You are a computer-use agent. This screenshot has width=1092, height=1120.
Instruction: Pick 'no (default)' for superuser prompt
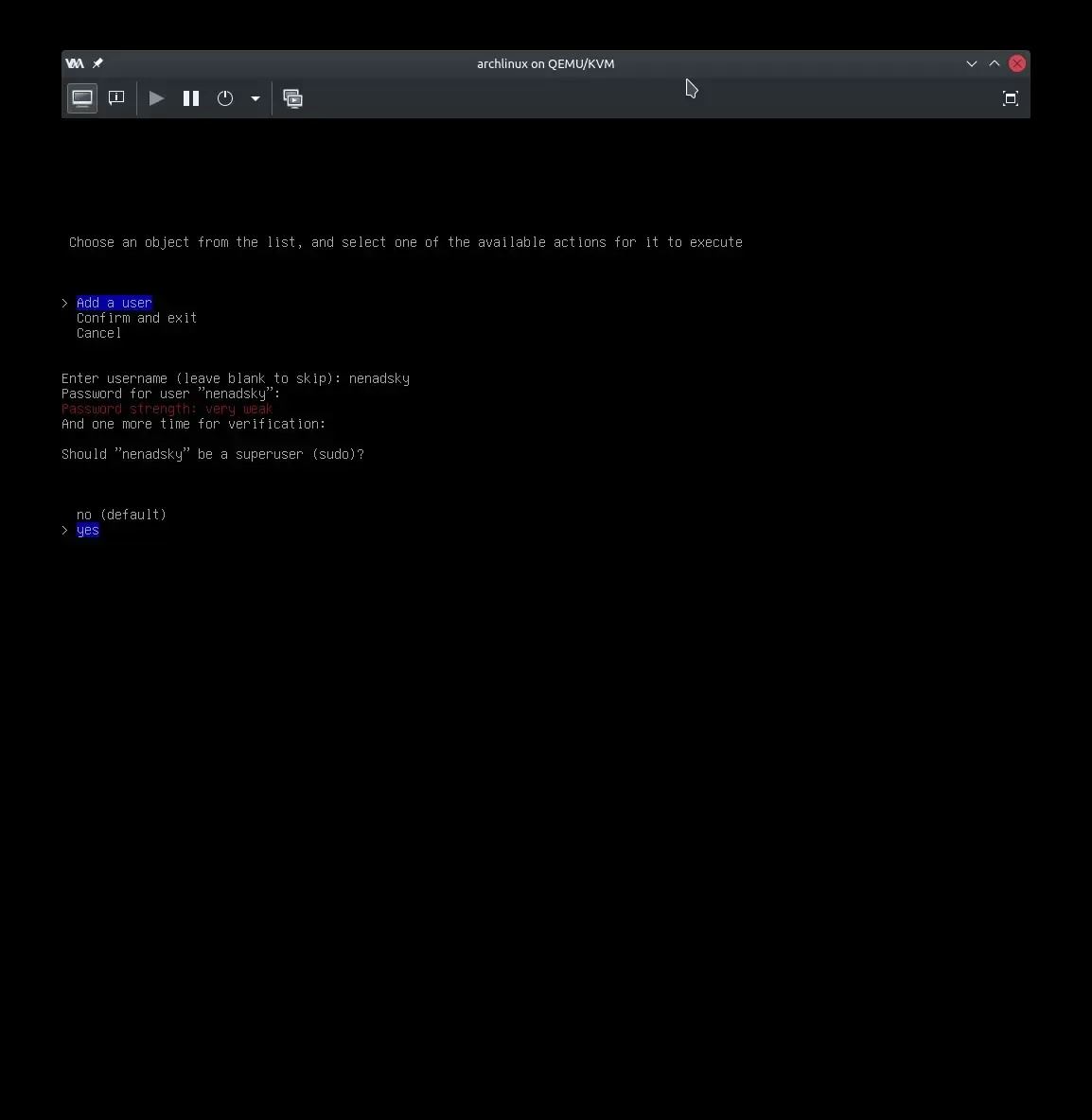121,515
